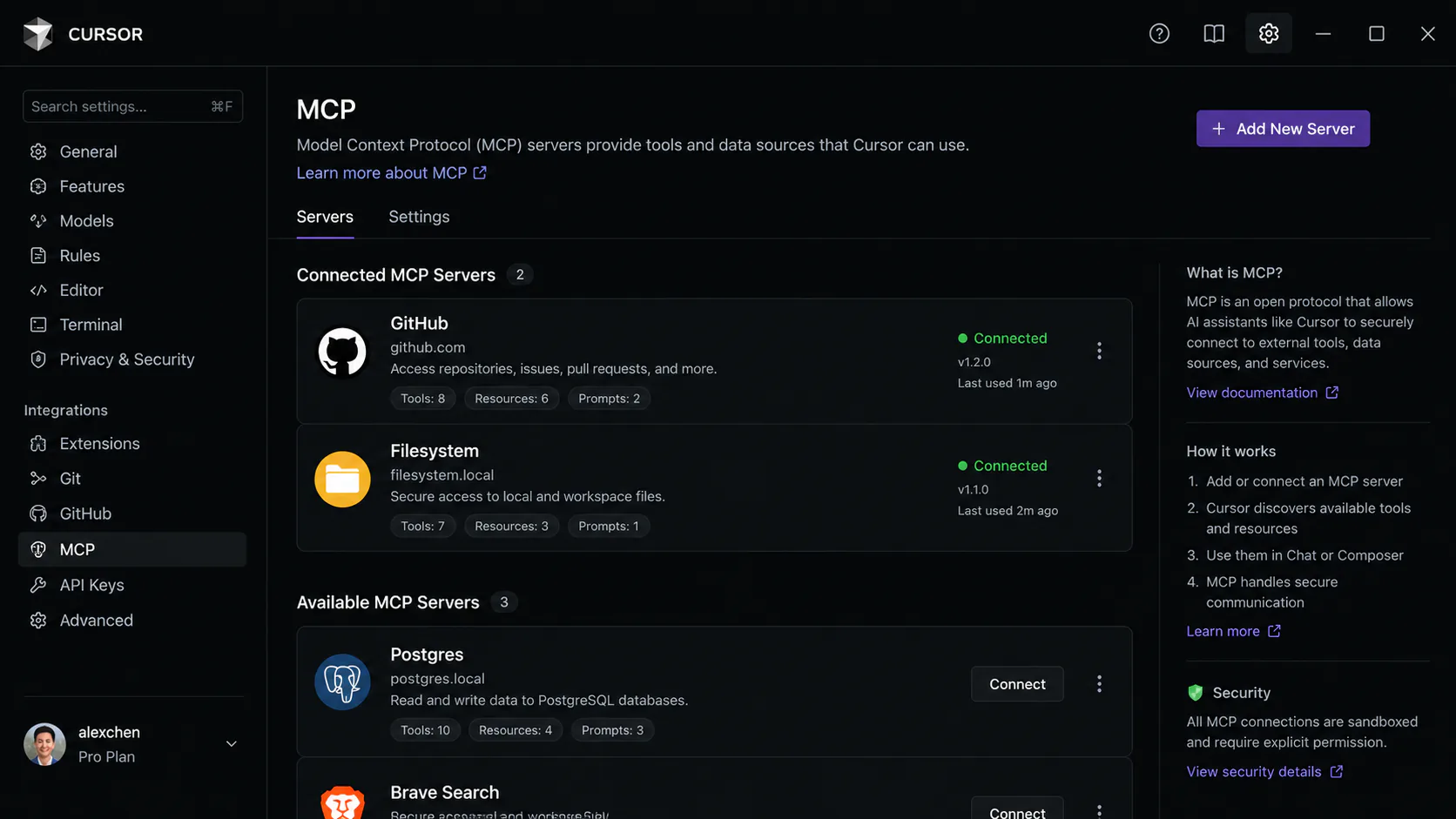Click GitHub version v1.2.0 text
This screenshot has height=819, width=1456.
[x=974, y=362]
